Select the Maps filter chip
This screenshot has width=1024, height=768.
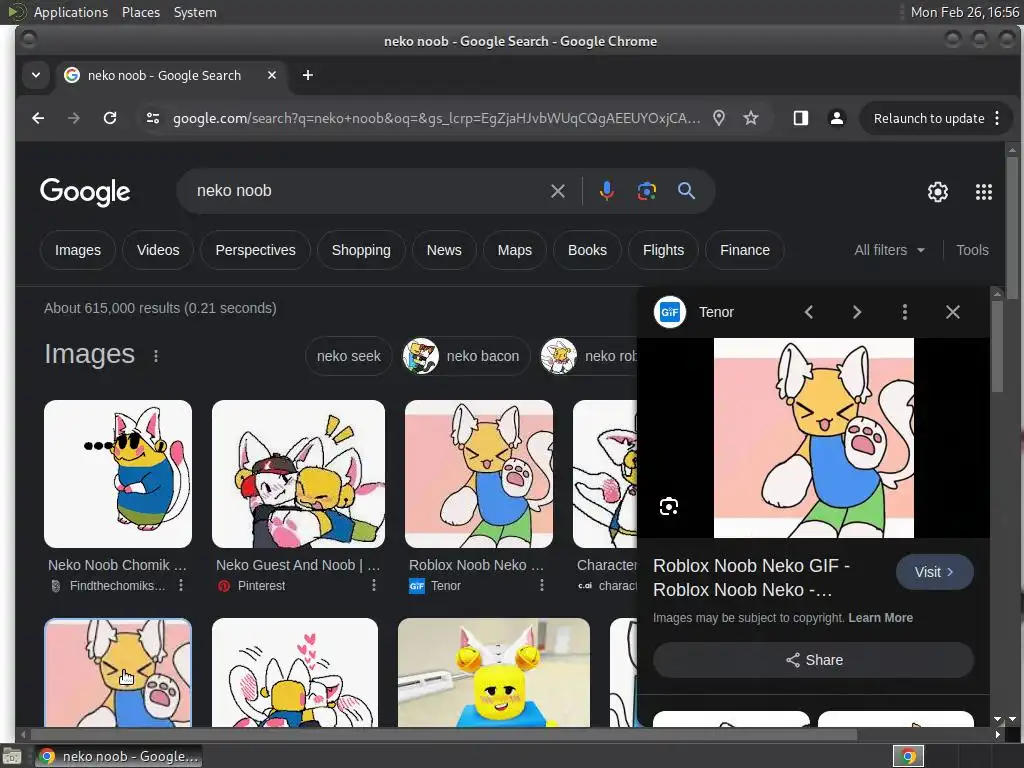[515, 250]
